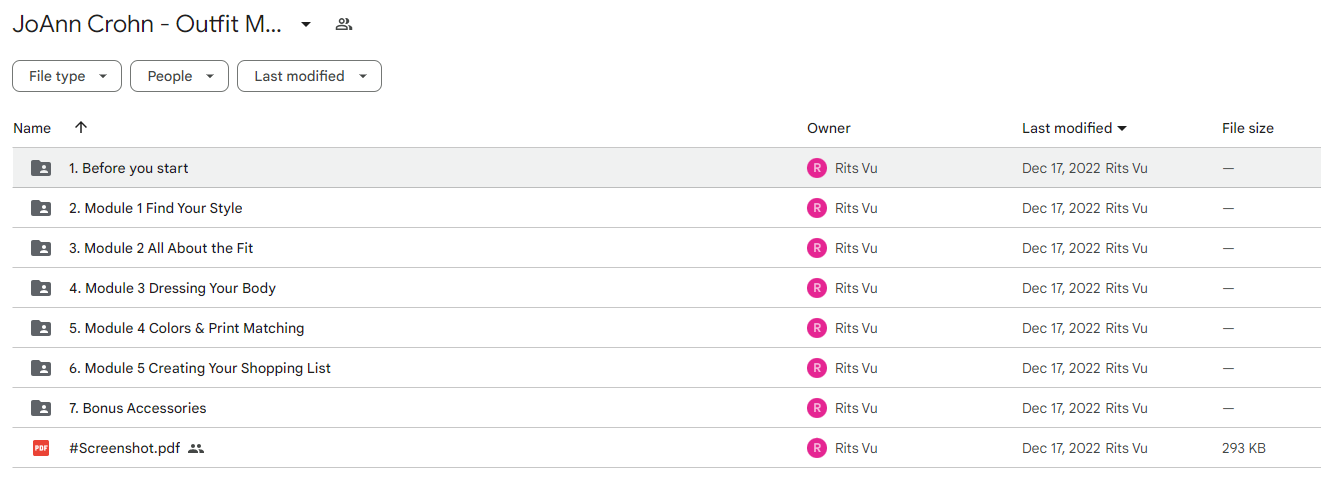Click the Owner column header

point(829,128)
